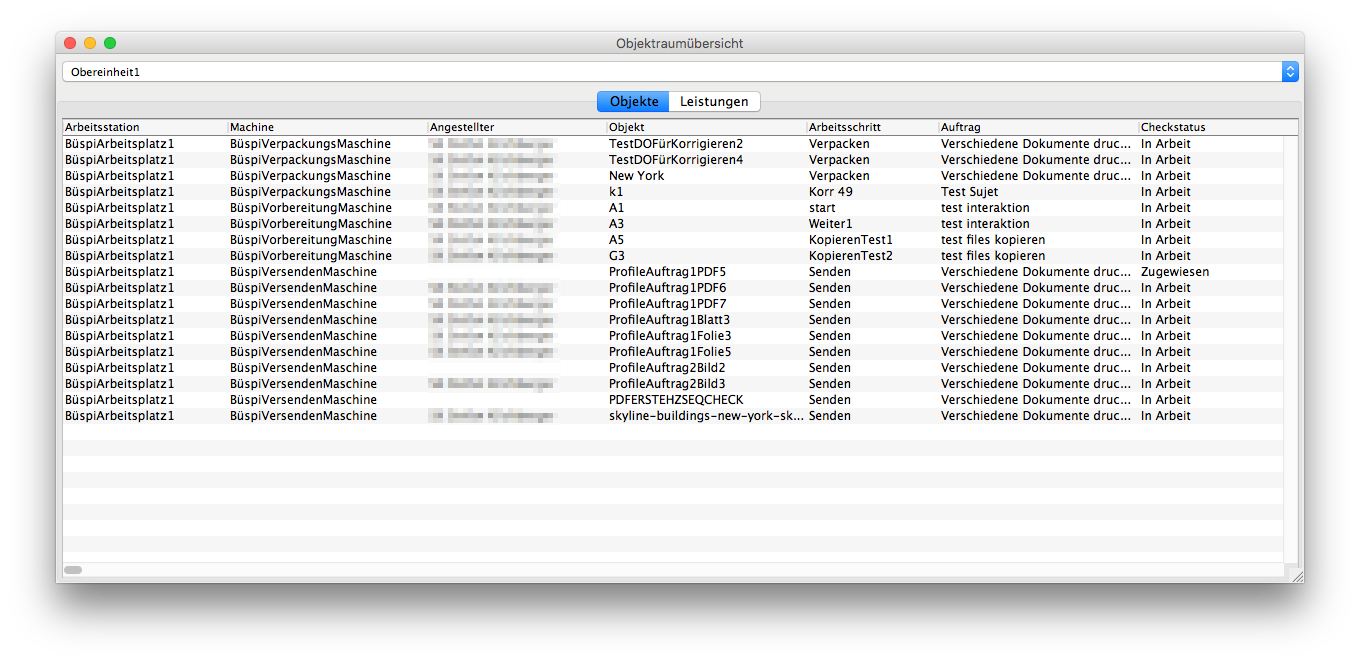Viewport: 1360px width, 663px height.
Task: Click the green zoom window button
Action: [110, 43]
